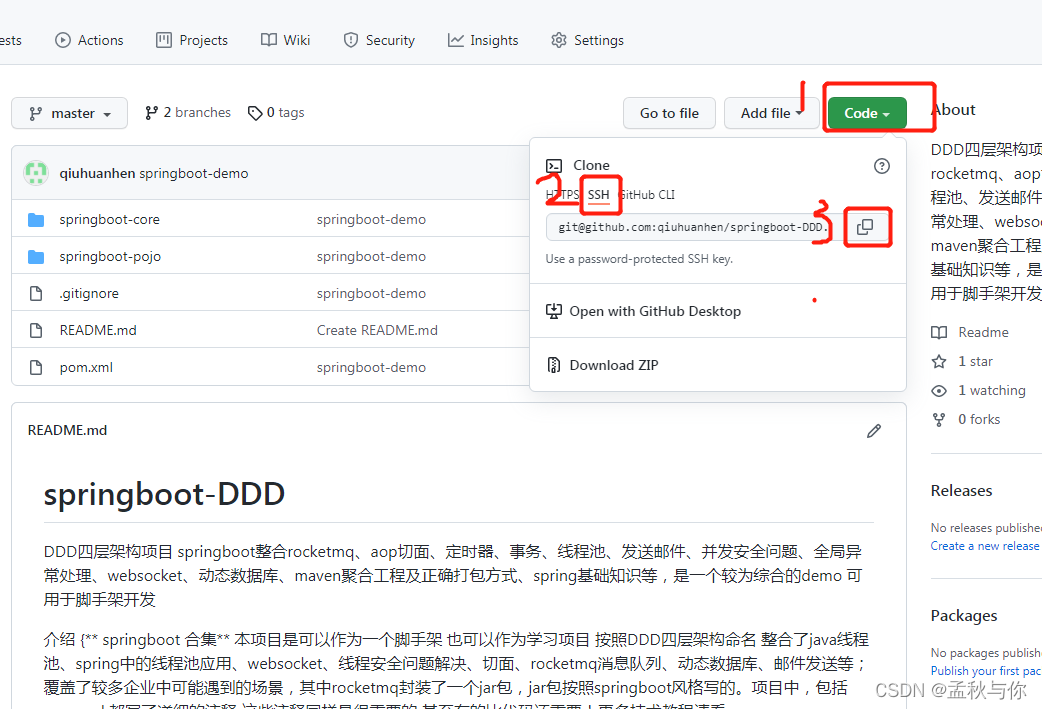Click the Insights graph icon
The width and height of the screenshot is (1042, 709).
455,40
